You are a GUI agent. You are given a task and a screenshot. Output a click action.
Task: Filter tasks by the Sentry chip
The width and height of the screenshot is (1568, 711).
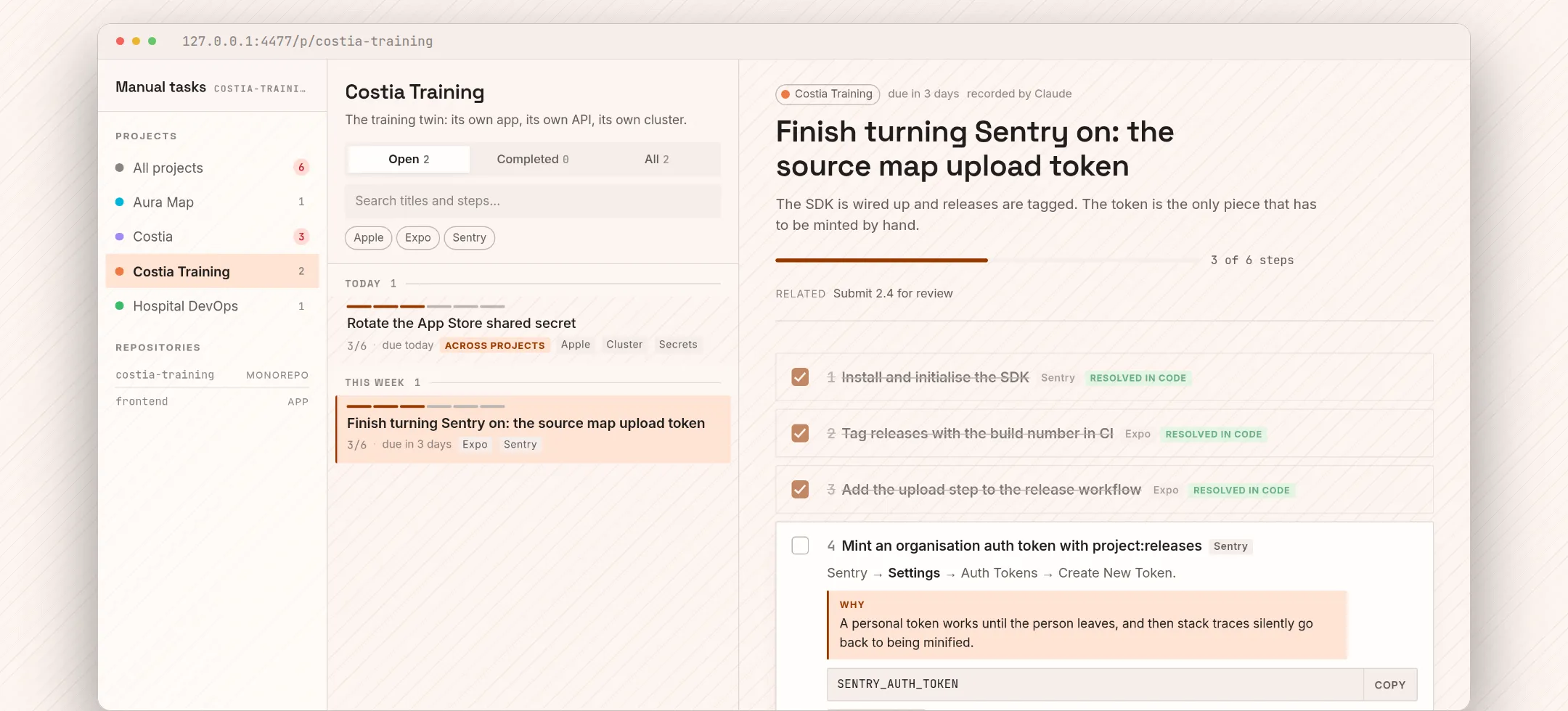[470, 238]
